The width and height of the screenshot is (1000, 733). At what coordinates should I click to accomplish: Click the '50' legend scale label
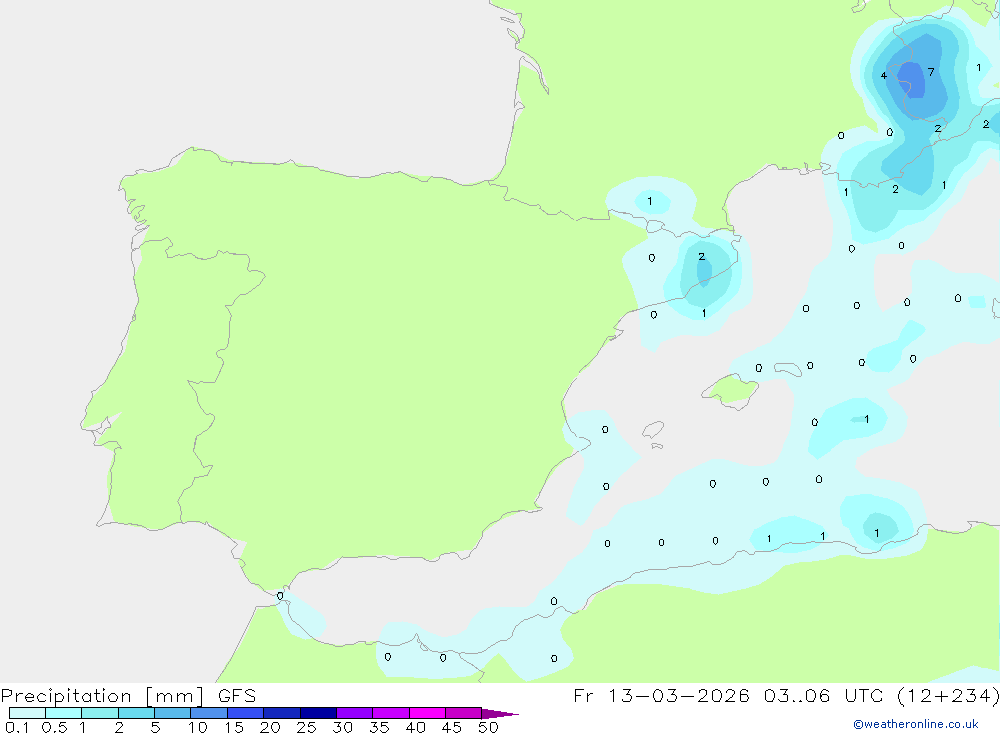tap(488, 727)
